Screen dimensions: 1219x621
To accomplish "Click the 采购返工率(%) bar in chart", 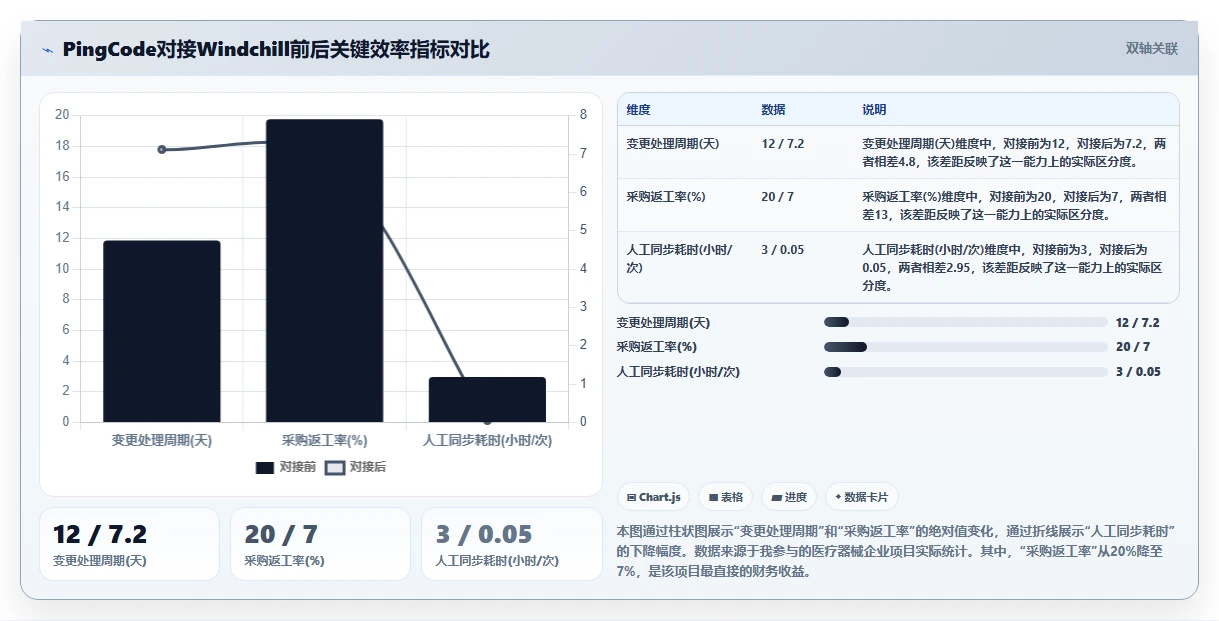I will [x=325, y=271].
